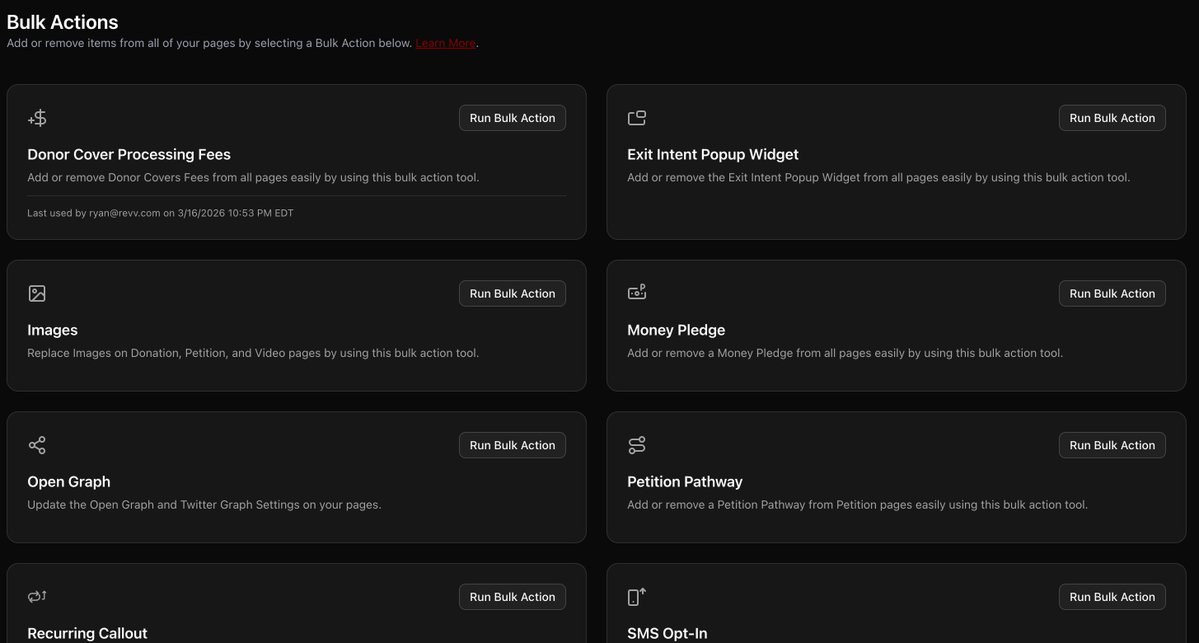Run Bulk Action for Images
Viewport: 1199px width, 643px height.
click(x=512, y=294)
